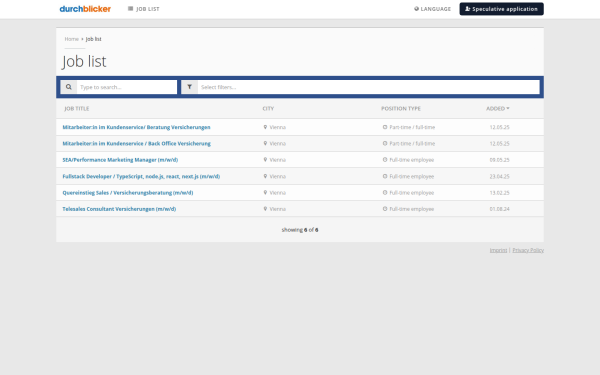Open Telesales Consultant Versicherungen job
The height and width of the screenshot is (375, 600).
pos(119,209)
